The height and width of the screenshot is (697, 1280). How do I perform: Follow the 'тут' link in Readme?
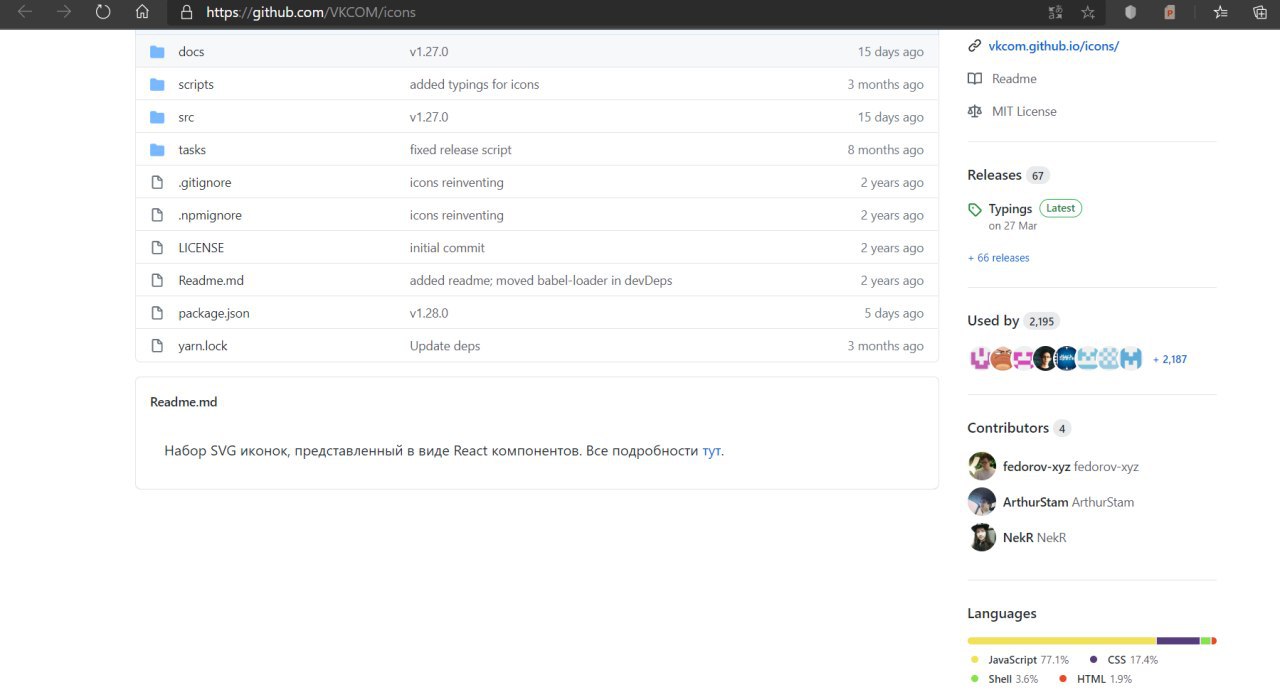711,451
